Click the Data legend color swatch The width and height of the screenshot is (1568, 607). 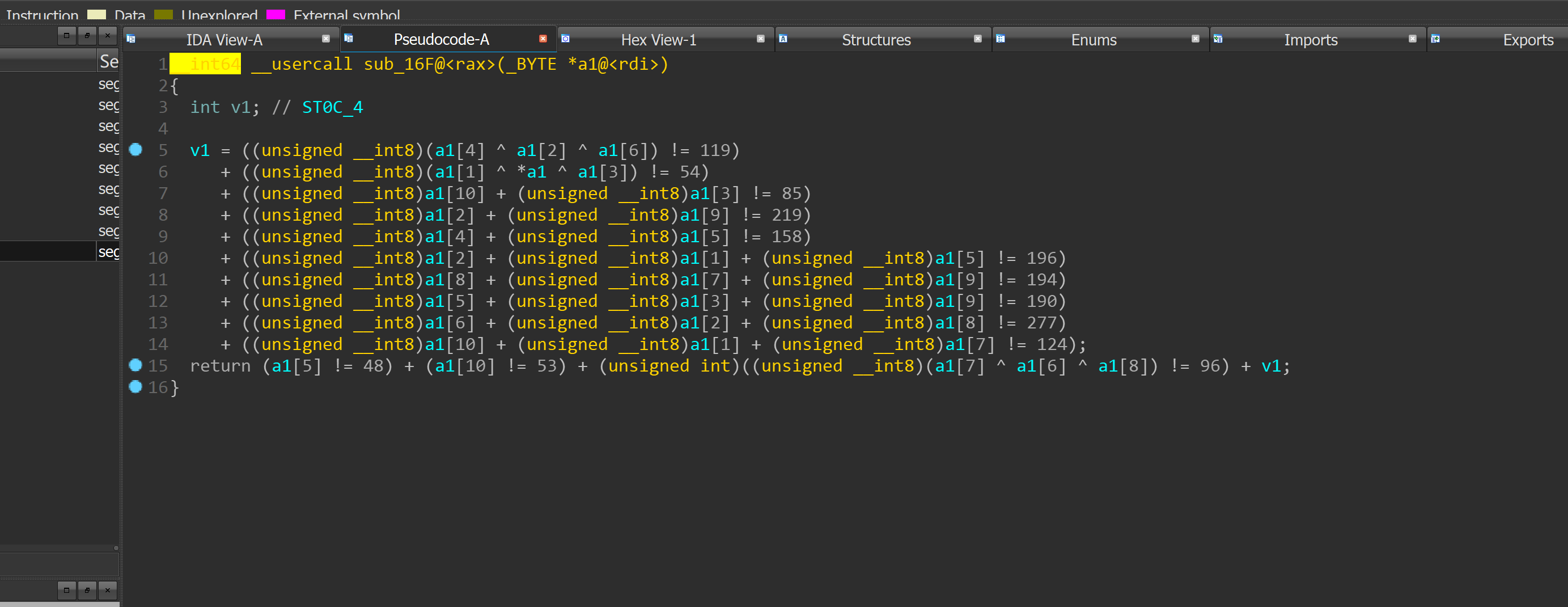pos(97,15)
